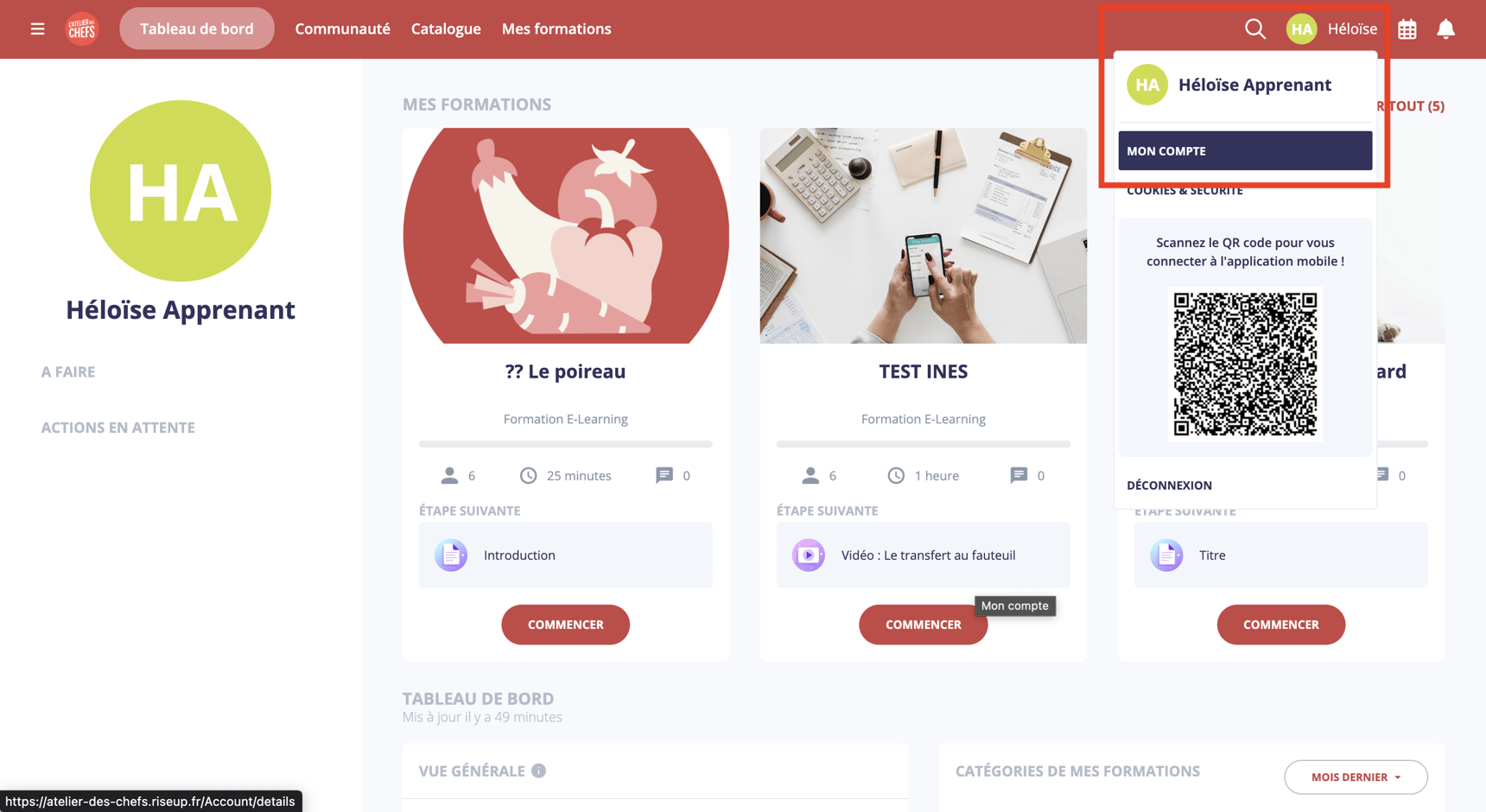This screenshot has width=1486, height=812.
Task: Click the HA avatar beside Héloïse
Action: pyautogui.click(x=1301, y=29)
